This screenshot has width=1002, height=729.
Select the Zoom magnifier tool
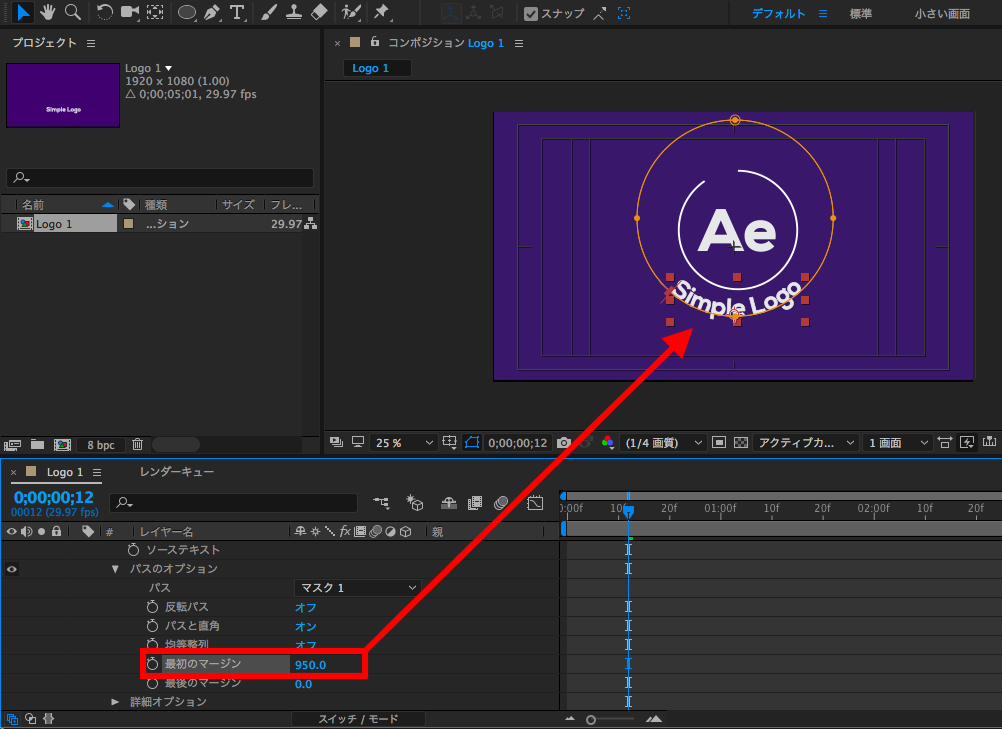coord(73,13)
